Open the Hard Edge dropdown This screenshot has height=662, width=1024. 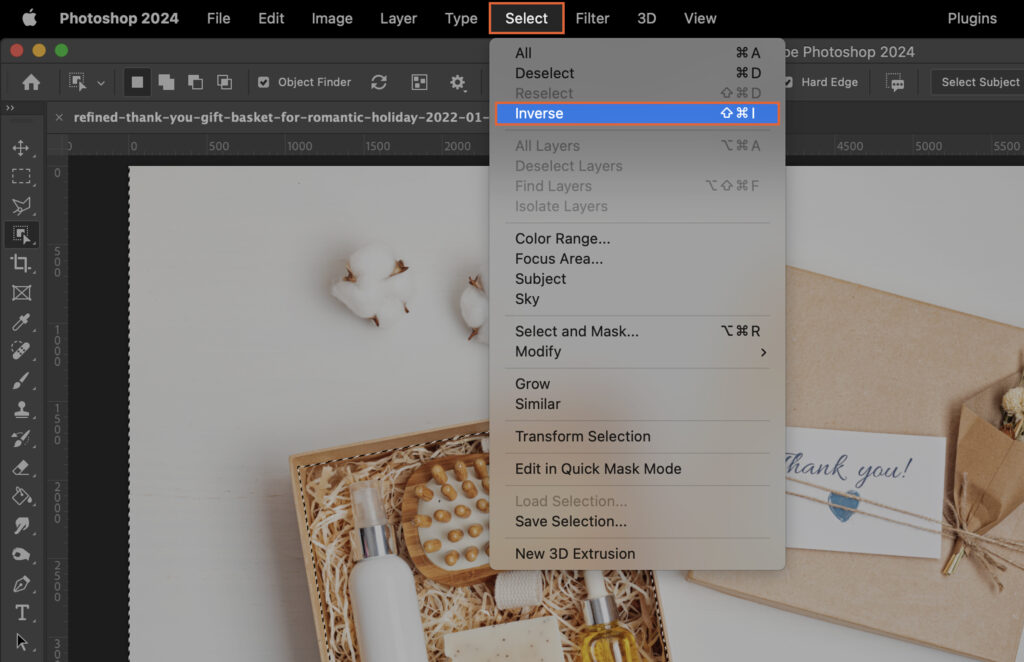830,82
